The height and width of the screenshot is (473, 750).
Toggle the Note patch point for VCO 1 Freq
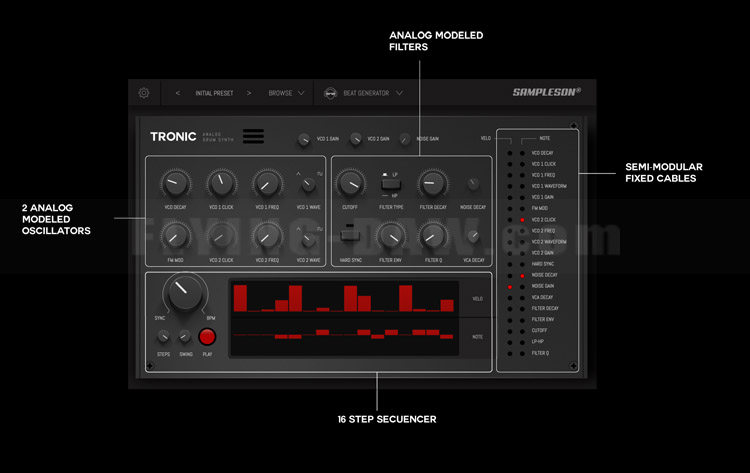522,175
